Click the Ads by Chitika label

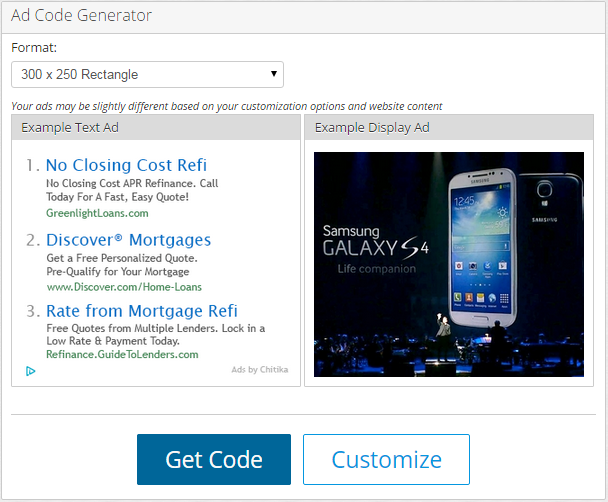(260, 369)
